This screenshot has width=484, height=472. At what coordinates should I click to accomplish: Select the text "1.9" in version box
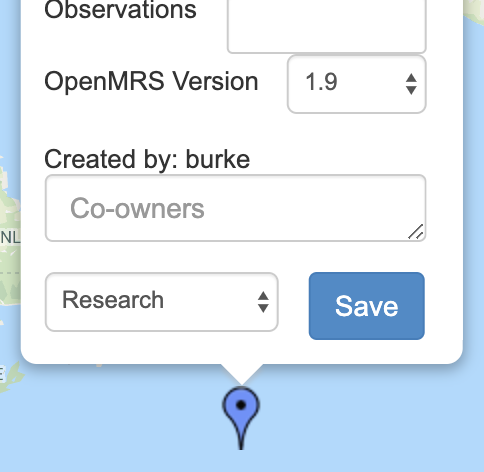(x=321, y=82)
